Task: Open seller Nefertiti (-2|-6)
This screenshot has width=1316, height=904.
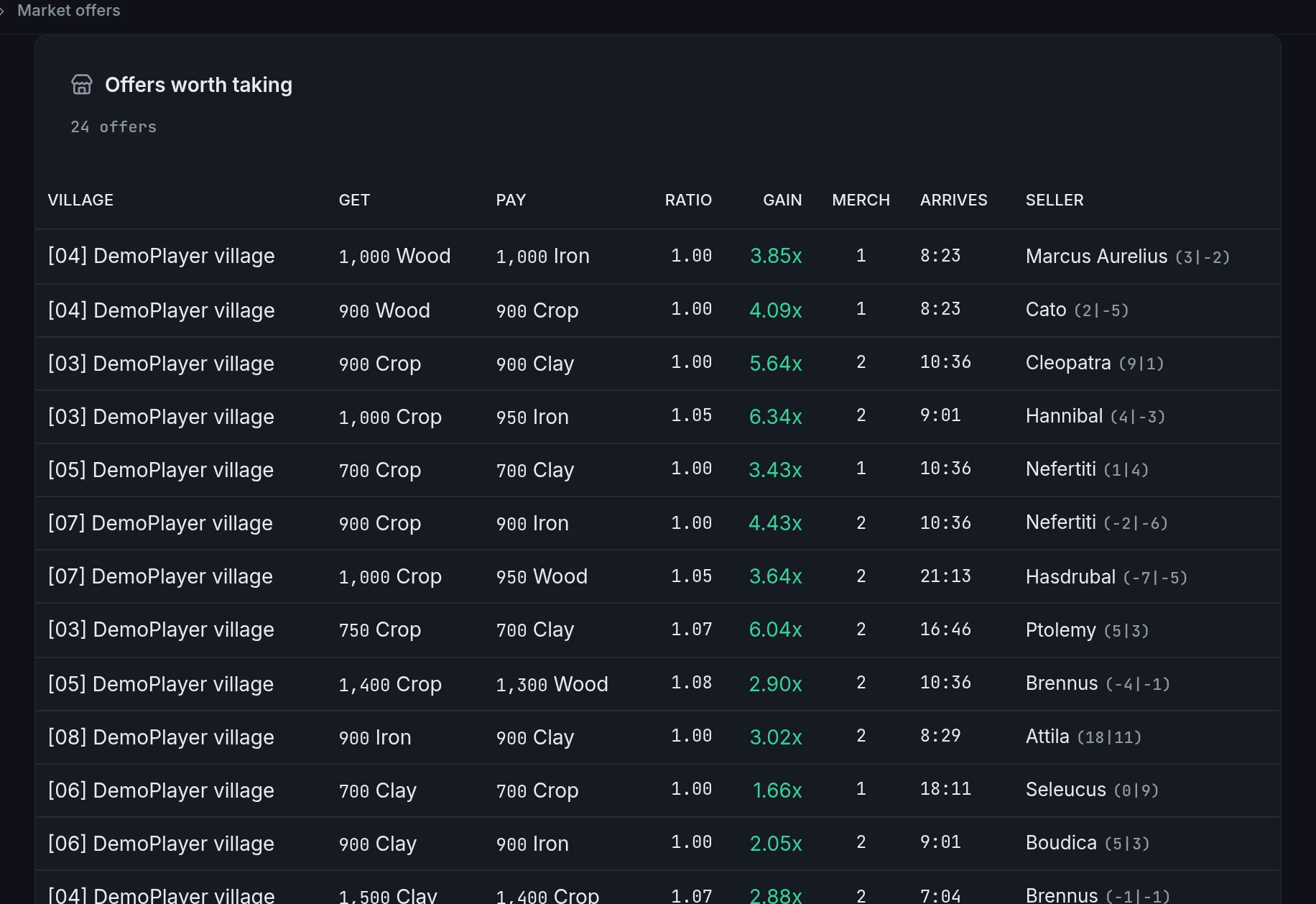Action: click(x=1096, y=522)
